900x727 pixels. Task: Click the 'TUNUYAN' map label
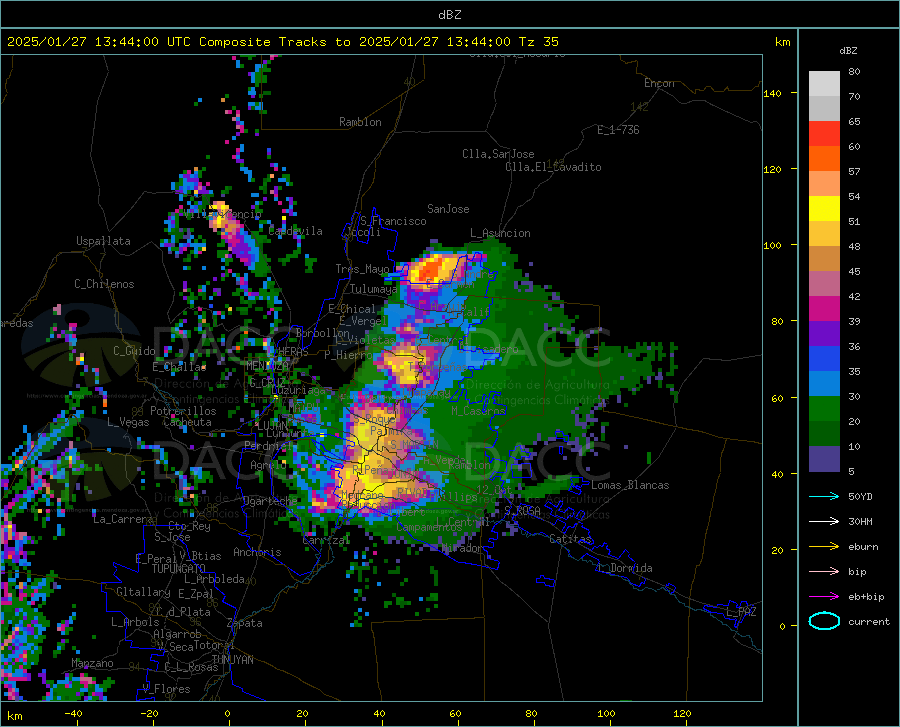pos(232,660)
